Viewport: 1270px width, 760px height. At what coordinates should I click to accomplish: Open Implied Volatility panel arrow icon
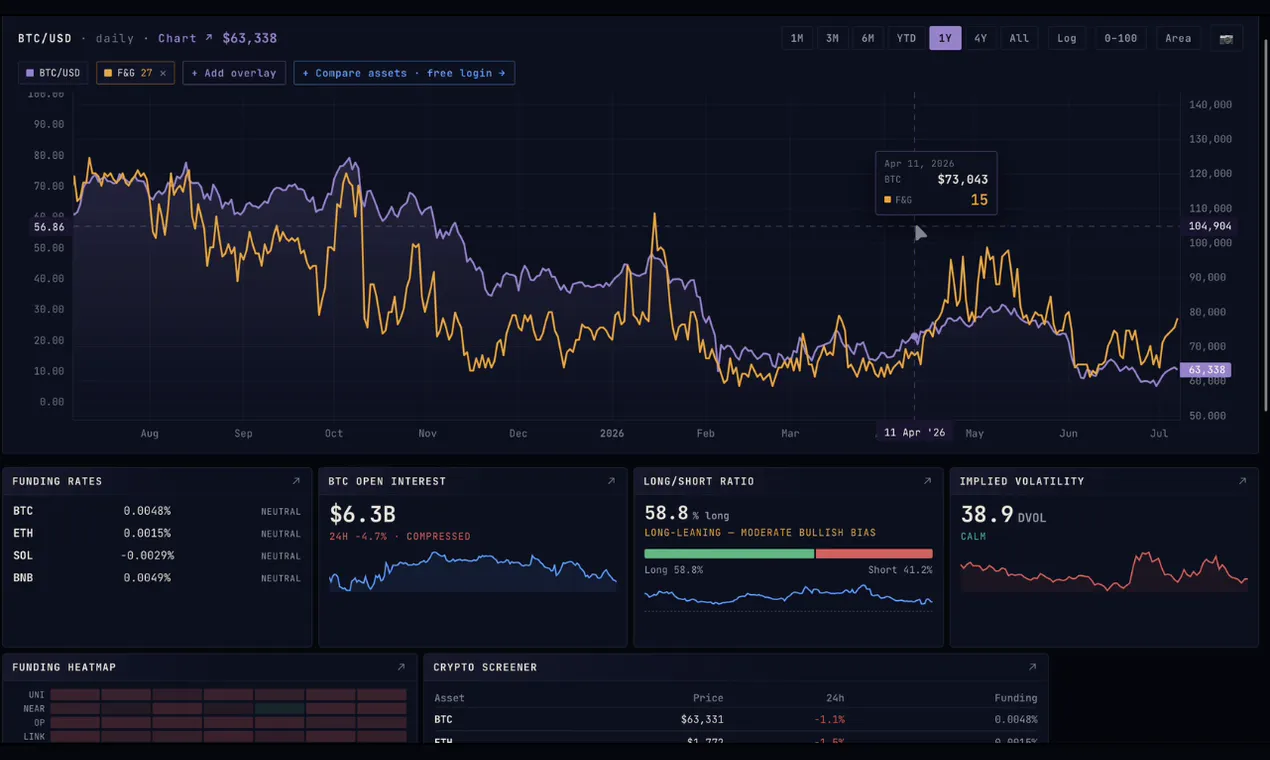coord(1243,481)
